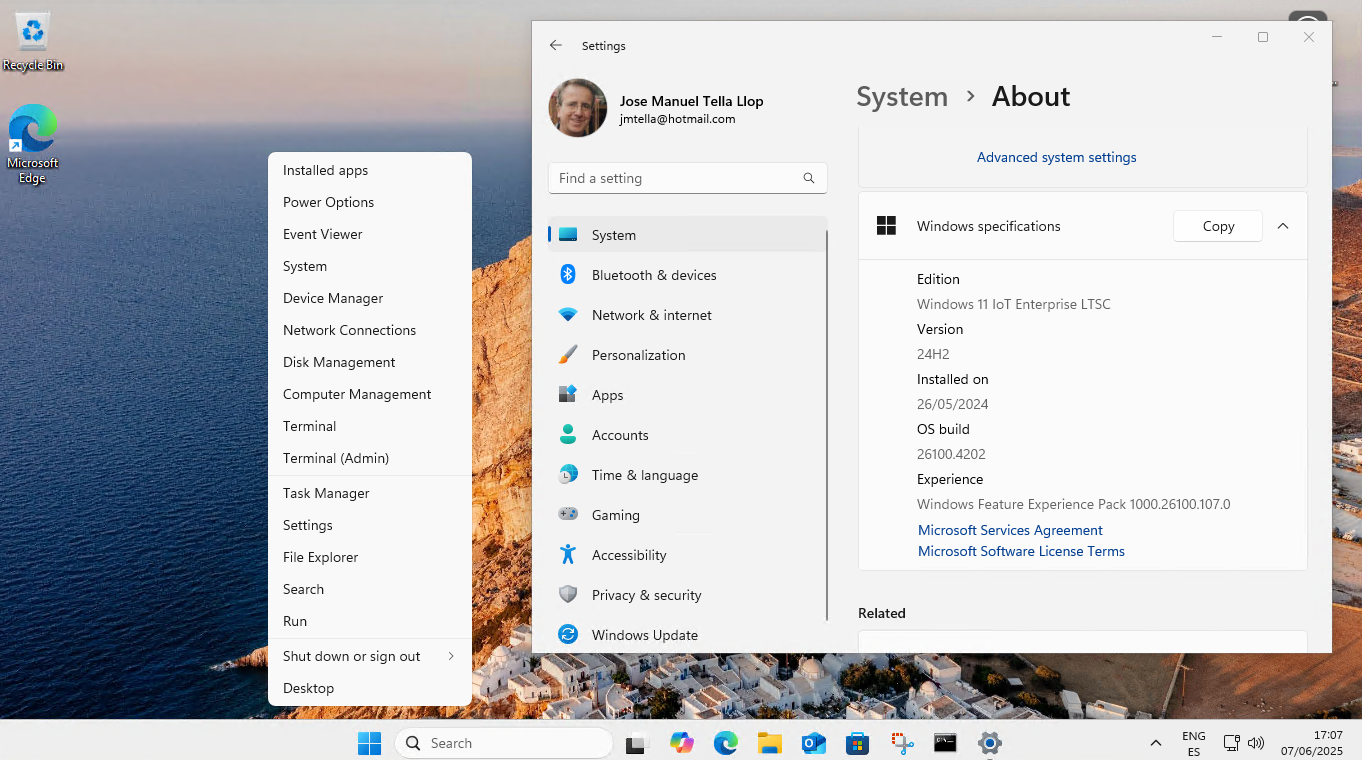Screen dimensions: 1362x760
Task: Click the back arrow in Settings
Action: click(x=556, y=46)
